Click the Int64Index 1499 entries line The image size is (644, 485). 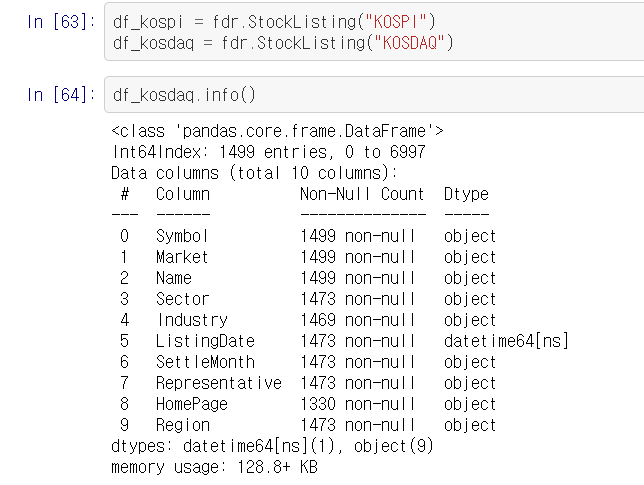click(269, 152)
